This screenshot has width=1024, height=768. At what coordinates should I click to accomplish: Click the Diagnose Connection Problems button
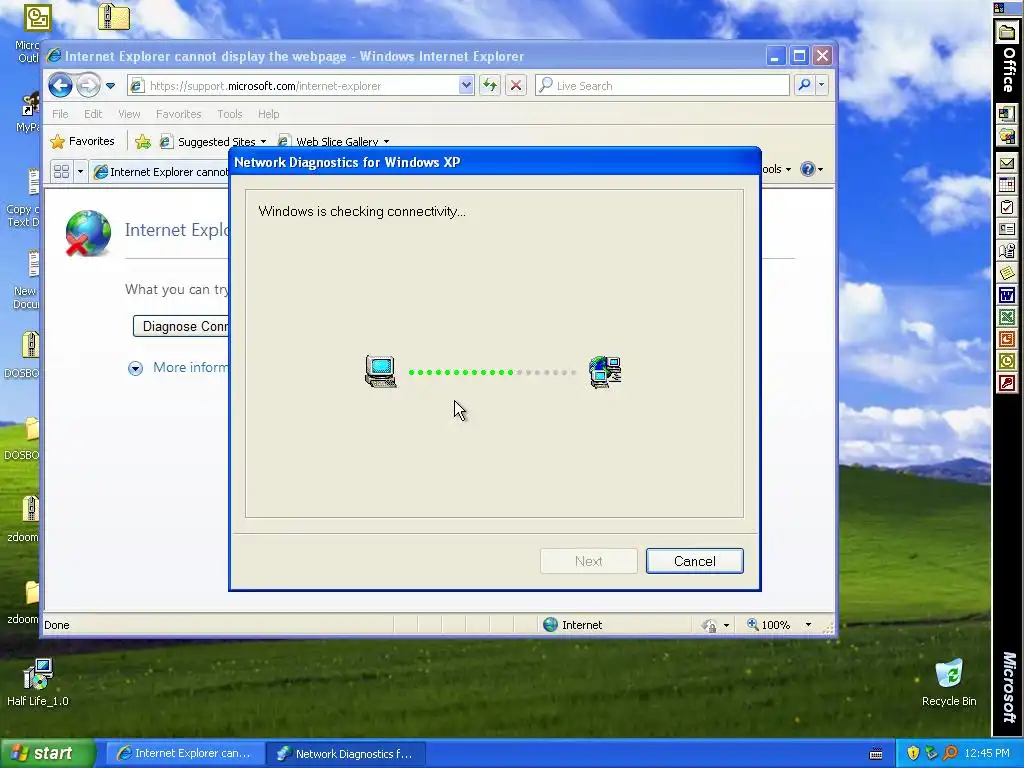coord(181,326)
